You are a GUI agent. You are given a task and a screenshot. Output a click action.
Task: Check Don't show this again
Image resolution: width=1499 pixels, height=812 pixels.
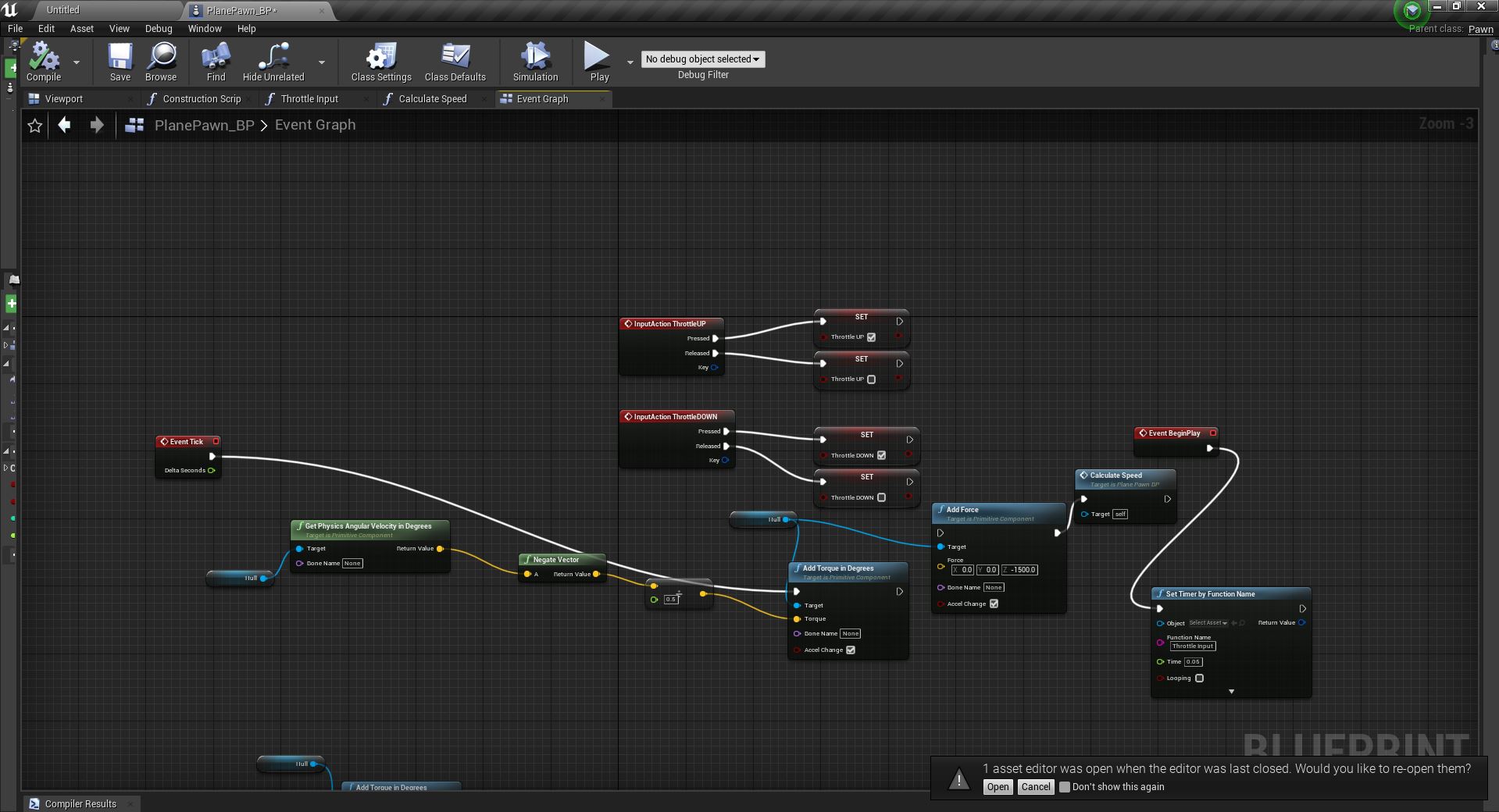pyautogui.click(x=1064, y=787)
